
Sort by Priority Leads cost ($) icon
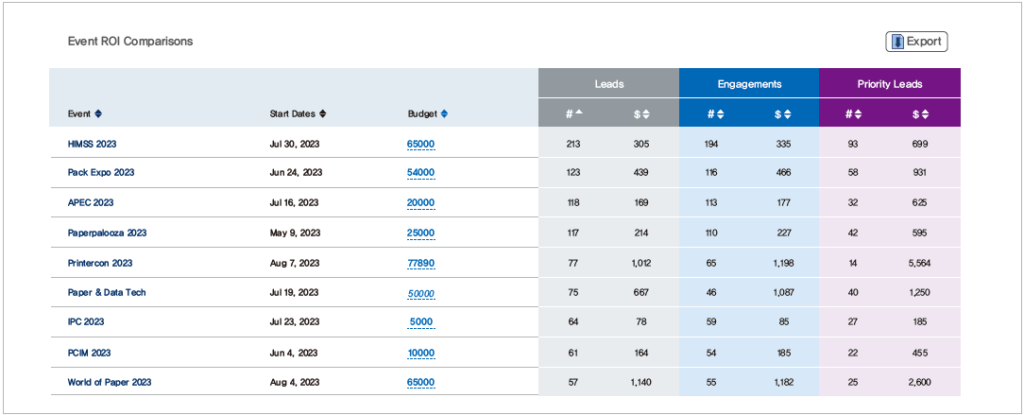(x=926, y=113)
